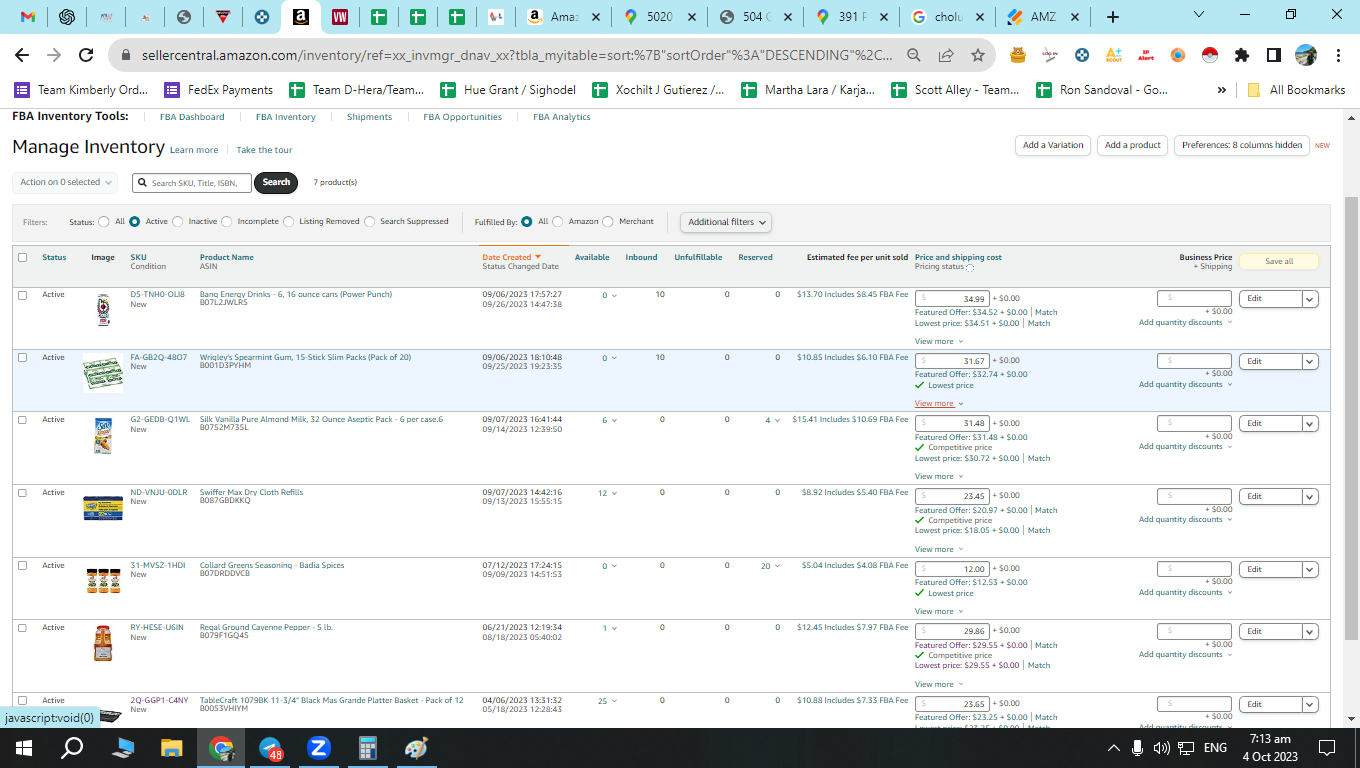Filter Fulfilled By Merchant
The width and height of the screenshot is (1360, 768).
click(x=608, y=222)
